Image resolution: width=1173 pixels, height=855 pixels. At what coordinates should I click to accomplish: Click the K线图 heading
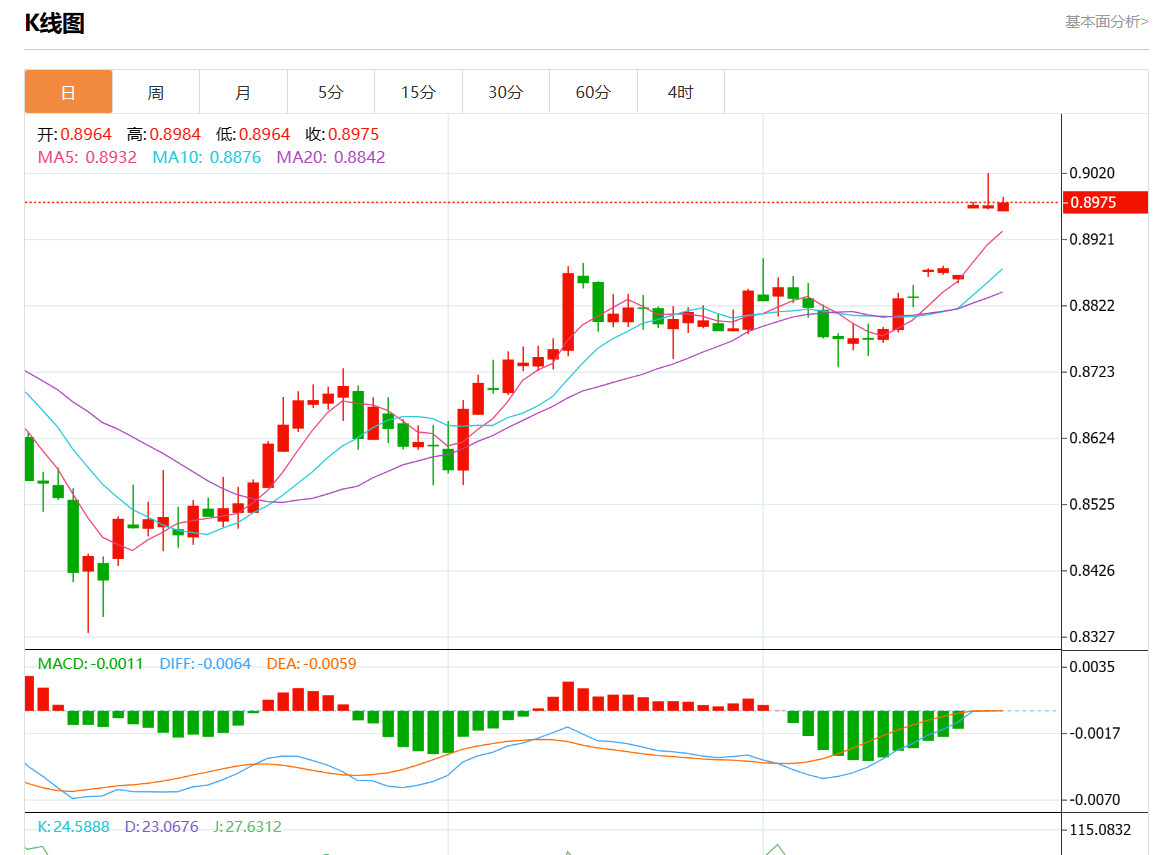(54, 24)
